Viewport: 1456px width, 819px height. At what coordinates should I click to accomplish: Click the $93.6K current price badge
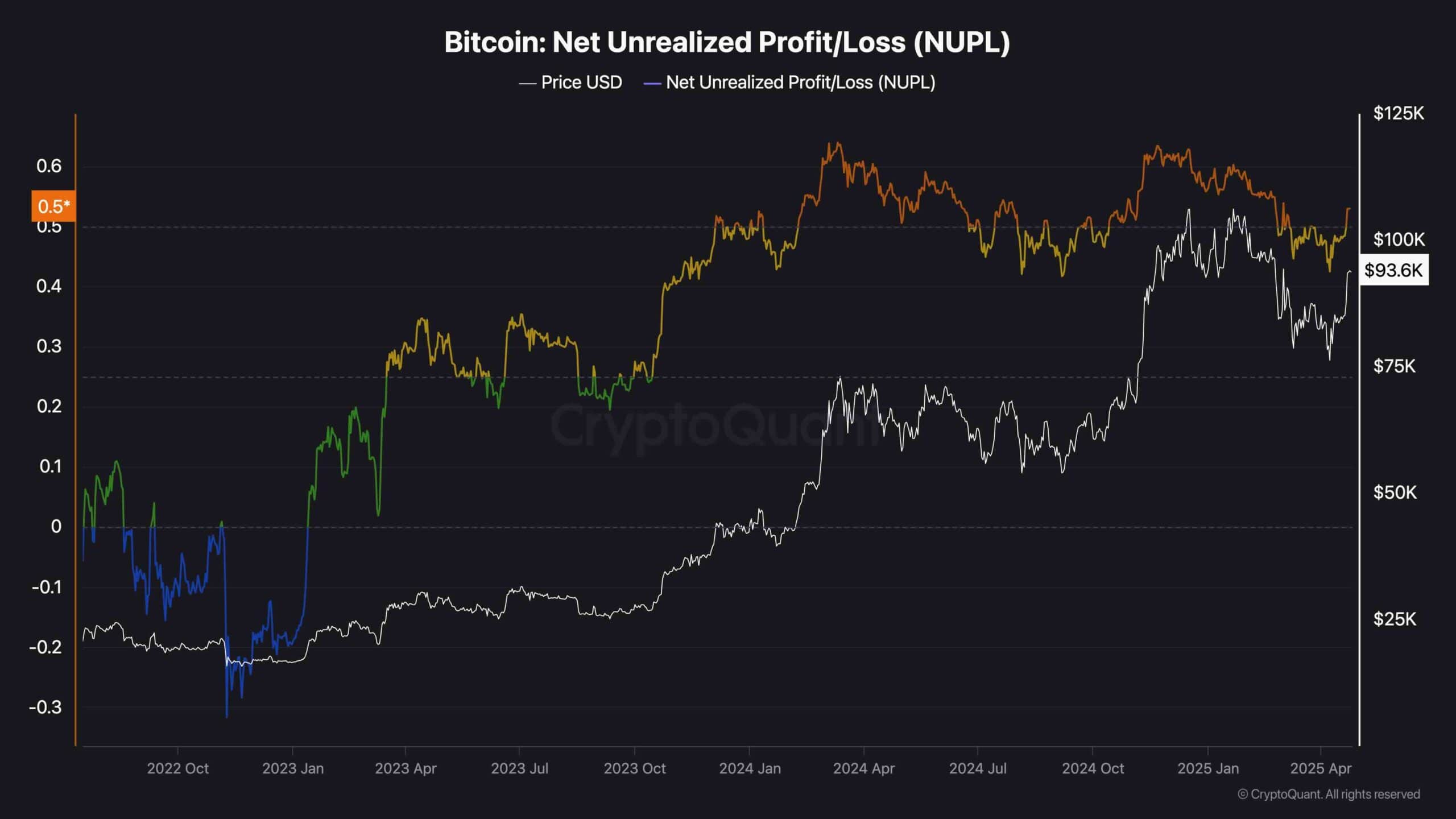(1393, 270)
